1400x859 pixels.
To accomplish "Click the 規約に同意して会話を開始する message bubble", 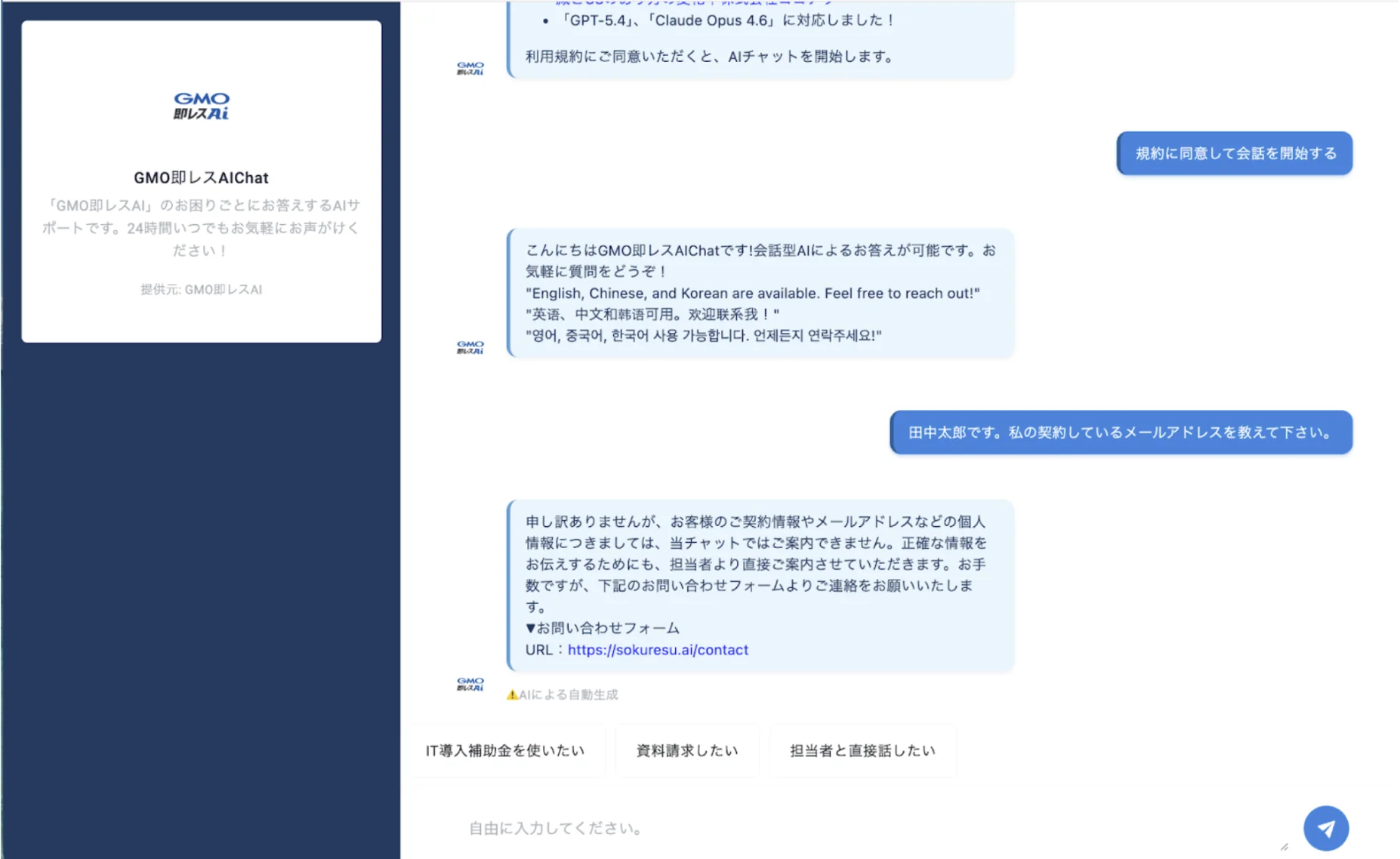I will coord(1234,153).
